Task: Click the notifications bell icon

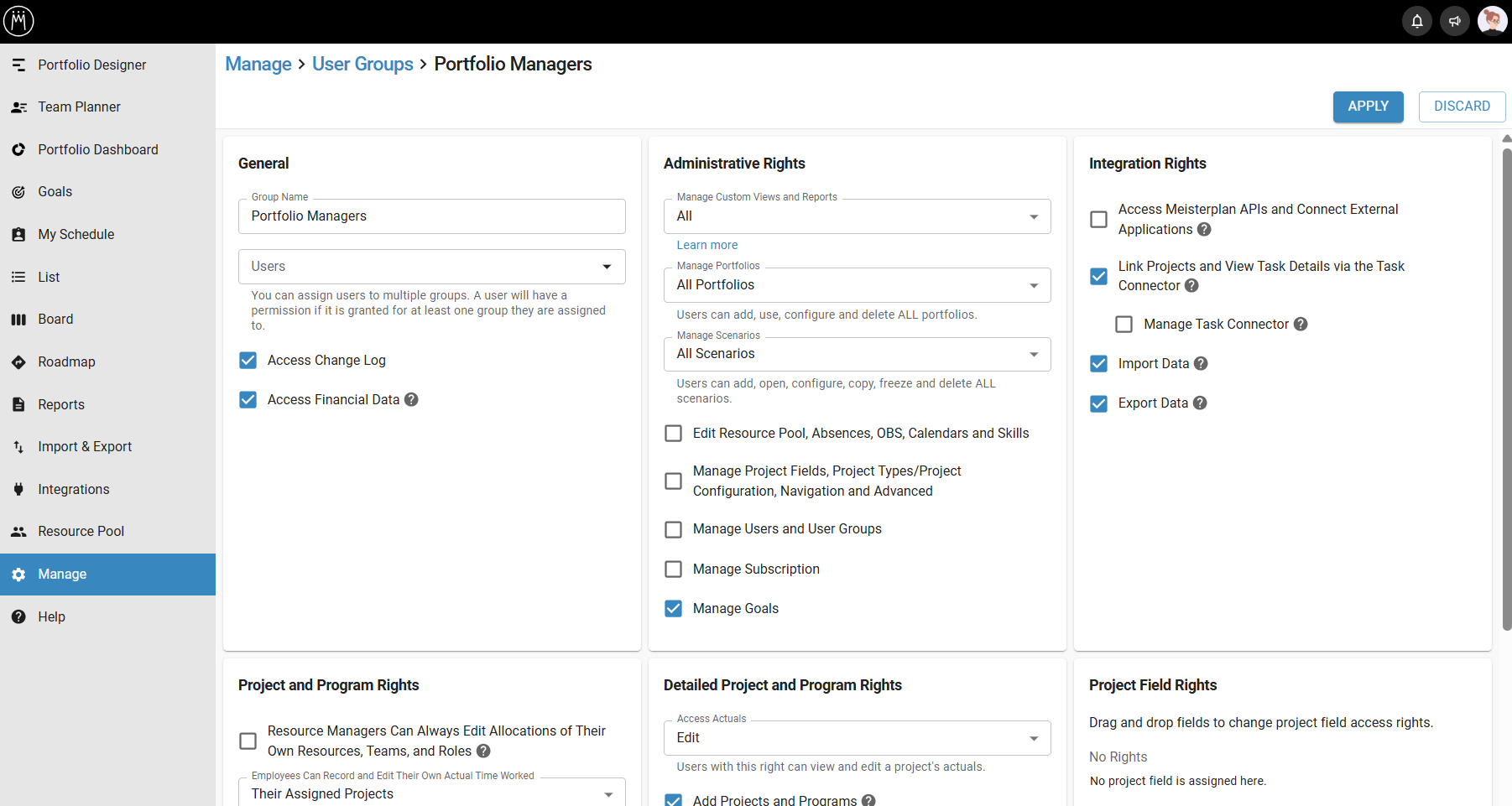Action: click(x=1416, y=21)
